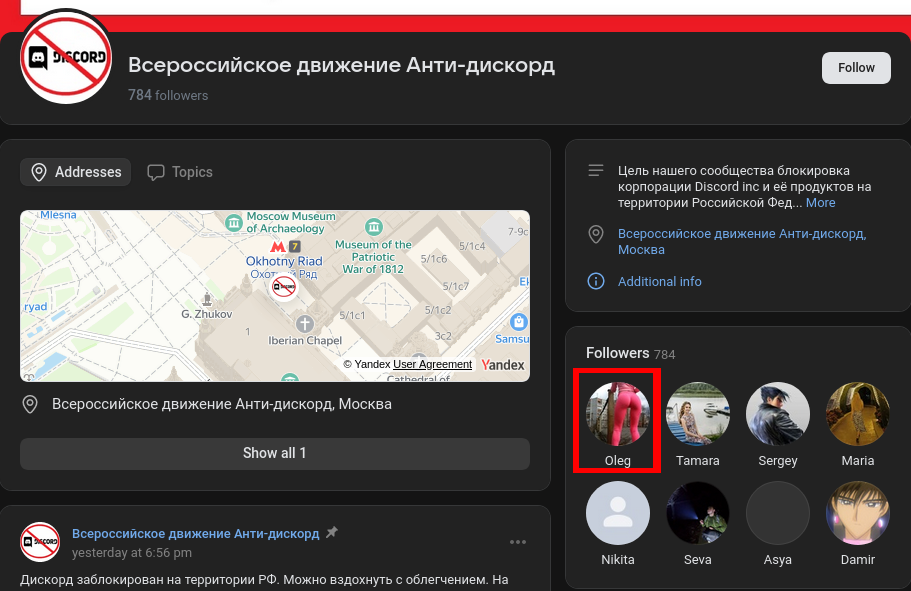Image resolution: width=911 pixels, height=591 pixels.
Task: Click the Show all 1 button
Action: click(x=275, y=453)
